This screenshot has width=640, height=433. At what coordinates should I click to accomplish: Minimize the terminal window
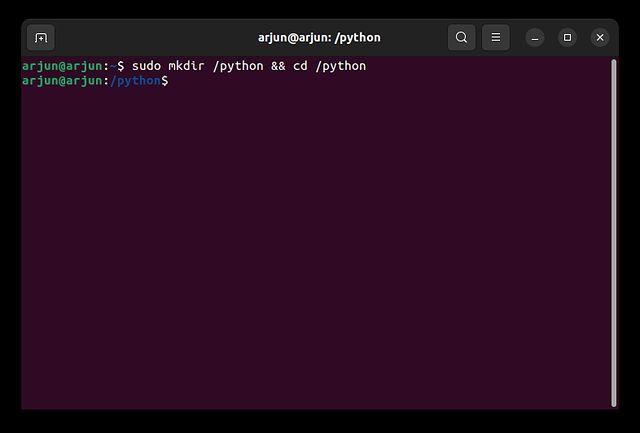[x=536, y=38]
